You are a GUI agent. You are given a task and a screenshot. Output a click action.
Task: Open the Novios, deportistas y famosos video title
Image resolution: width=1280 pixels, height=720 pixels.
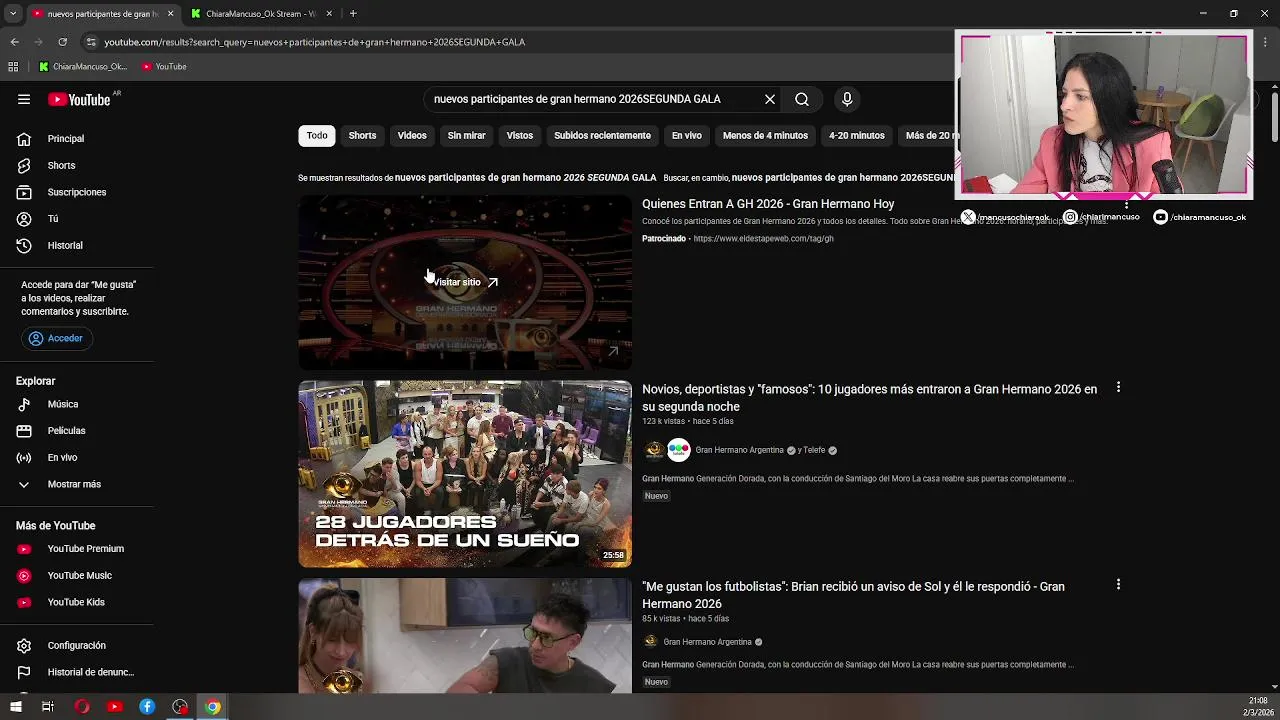point(869,398)
